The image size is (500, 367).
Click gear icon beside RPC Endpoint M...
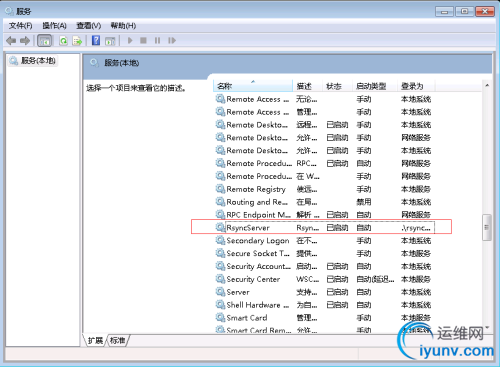point(220,214)
